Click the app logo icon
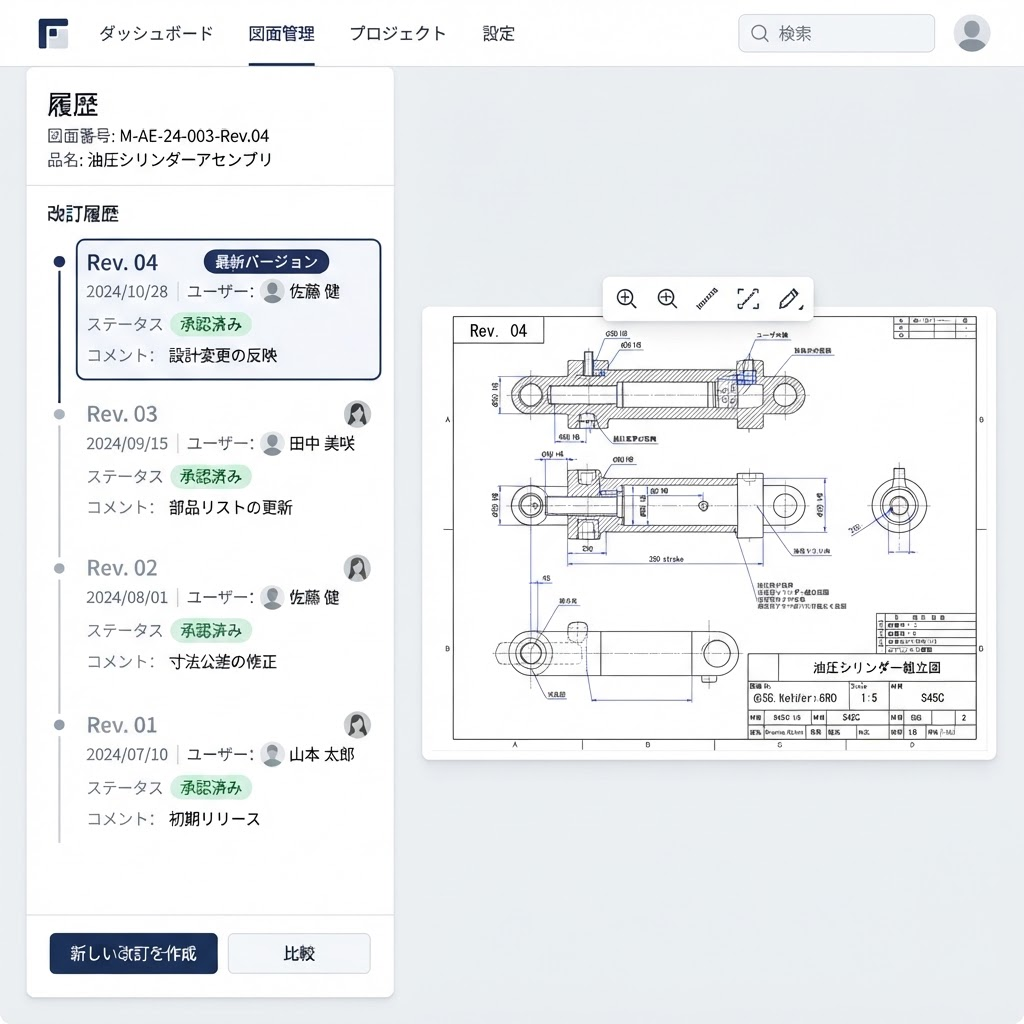Screen dimensions: 1024x1024 53,33
